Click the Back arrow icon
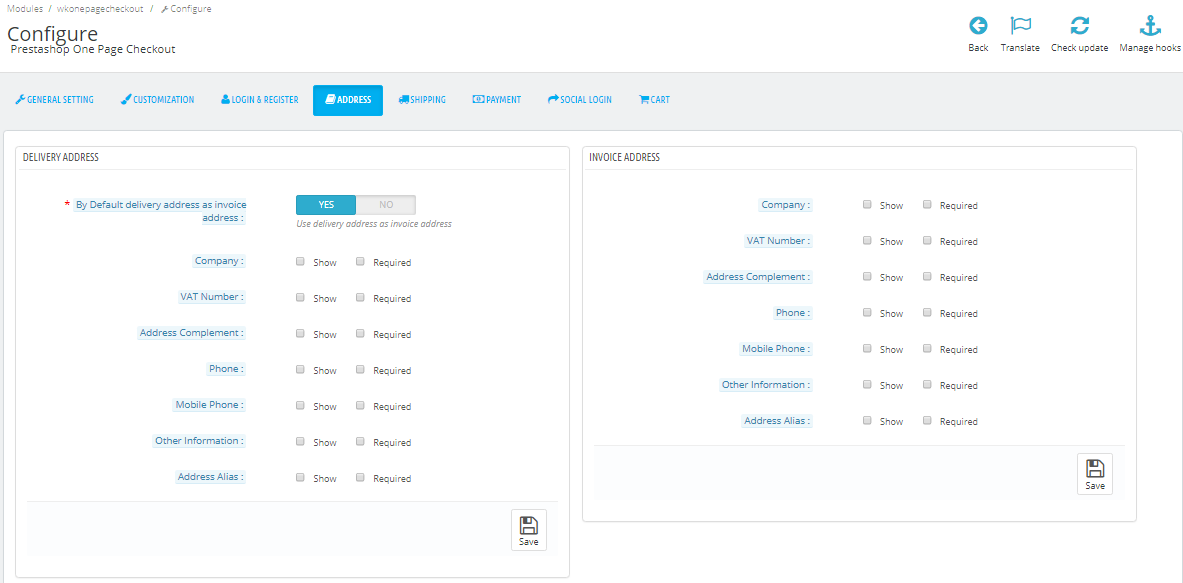Screen dimensions: 1183x583 [x=978, y=26]
